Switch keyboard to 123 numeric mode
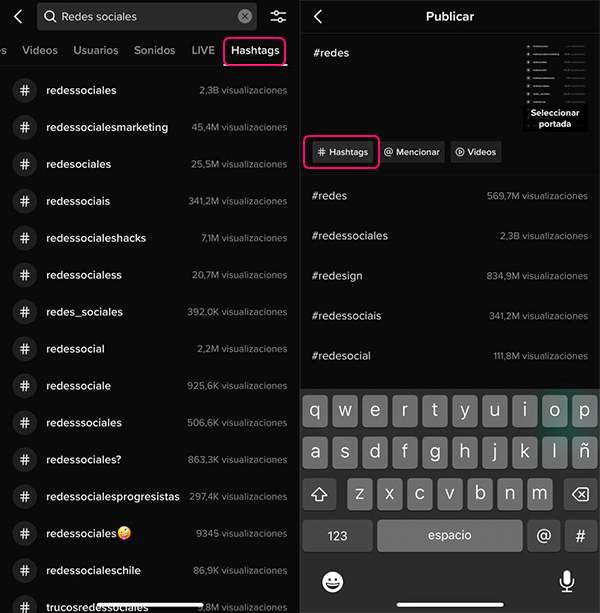 point(337,536)
